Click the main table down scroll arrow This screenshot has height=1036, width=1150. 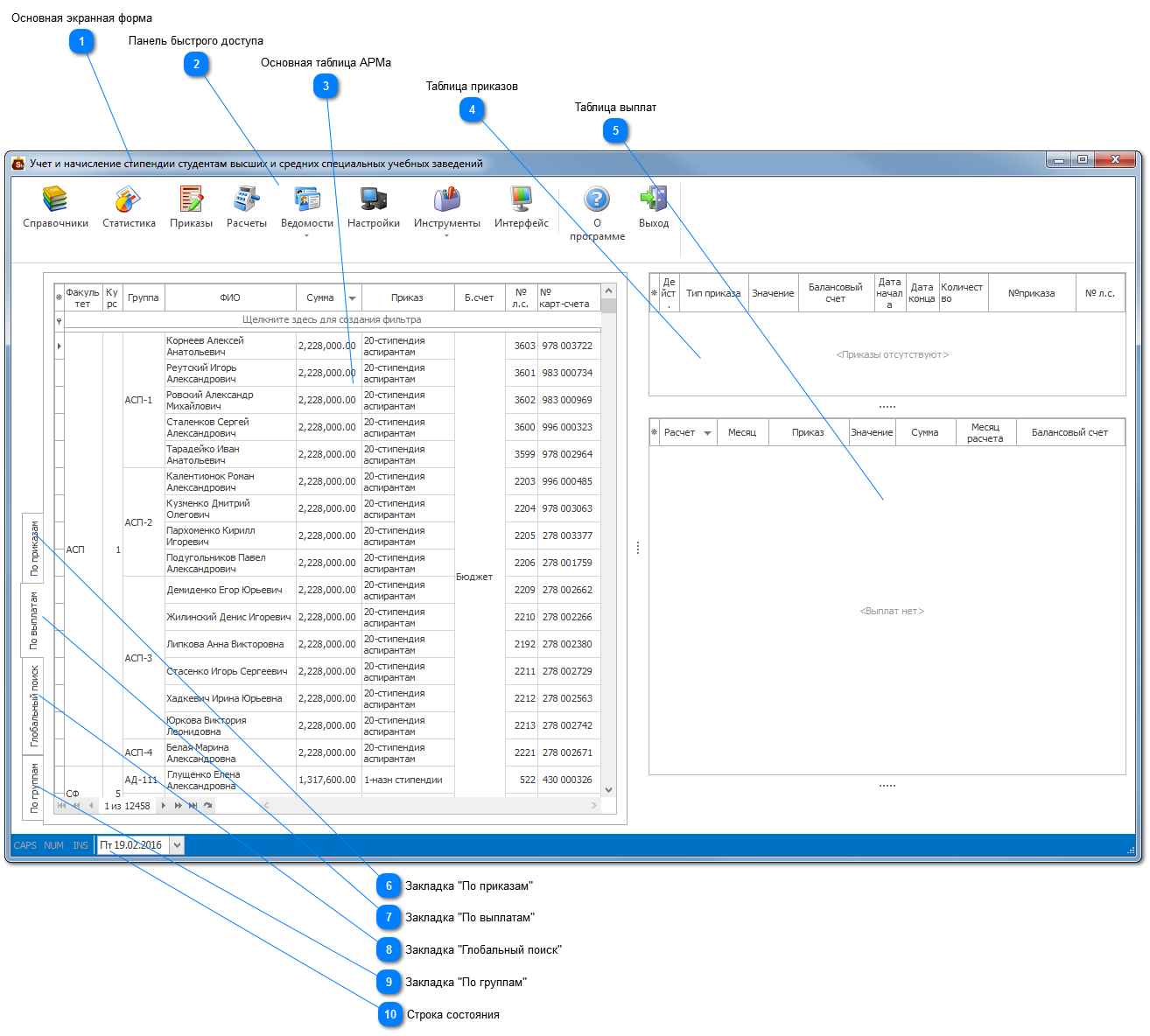tap(608, 790)
